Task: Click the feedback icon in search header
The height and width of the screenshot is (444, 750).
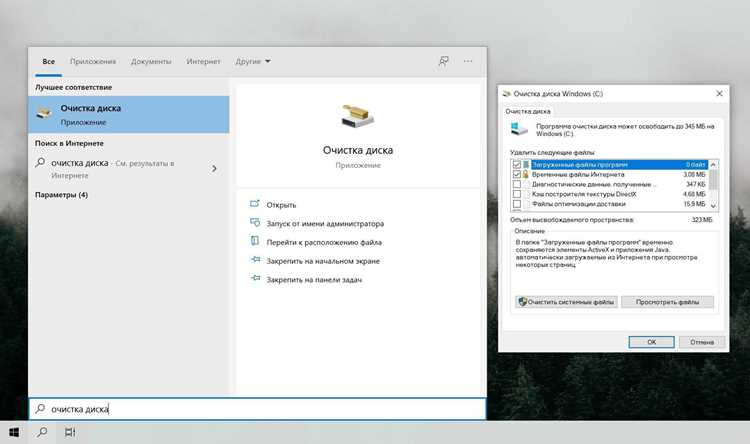Action: tap(444, 61)
